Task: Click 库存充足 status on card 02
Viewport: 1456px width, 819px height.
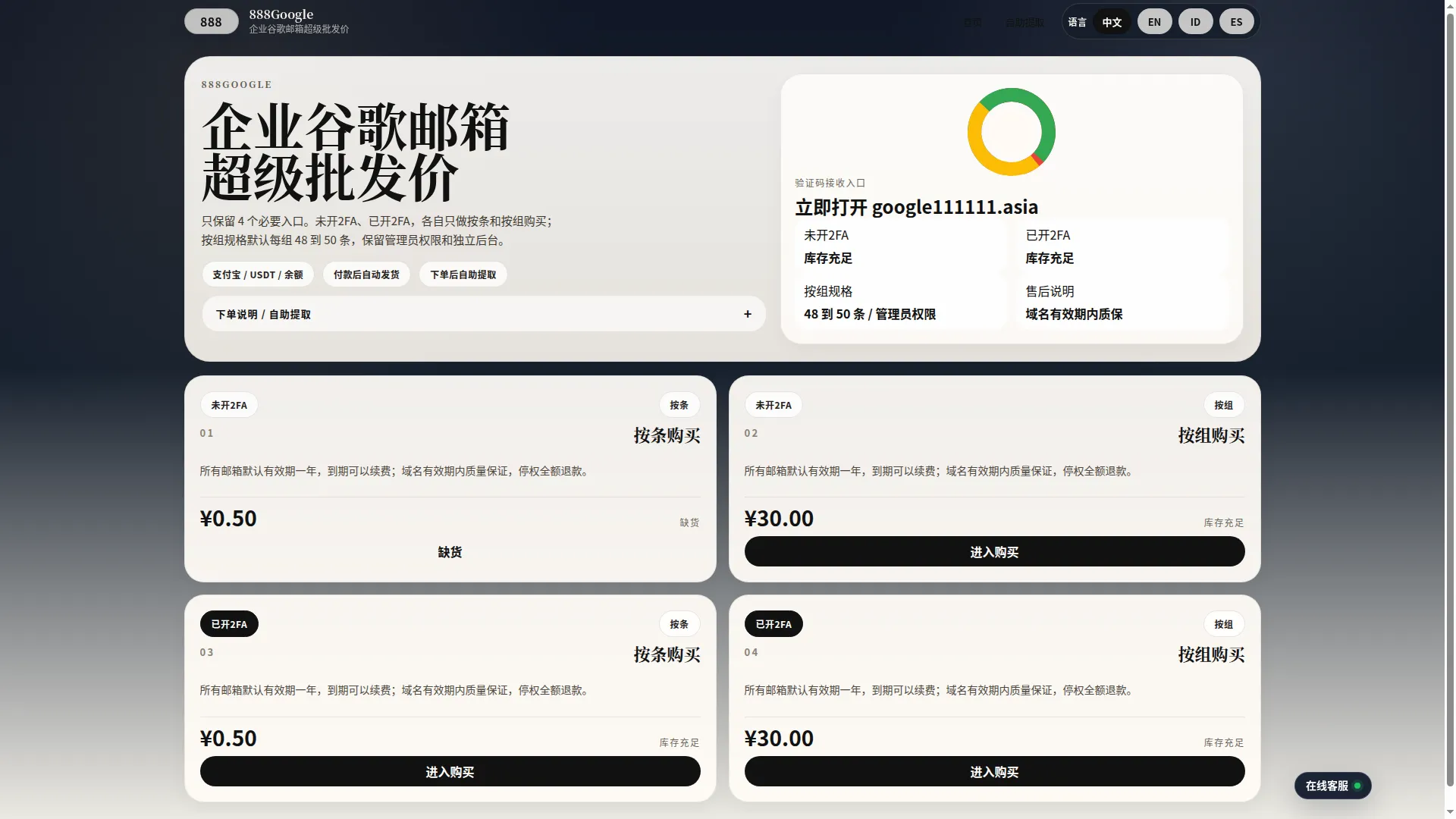Action: [x=1224, y=522]
